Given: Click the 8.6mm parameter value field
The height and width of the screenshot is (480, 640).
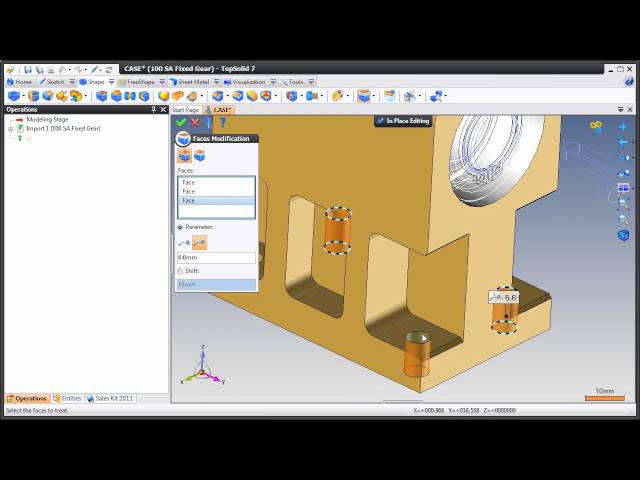Looking at the screenshot, I should (216, 258).
